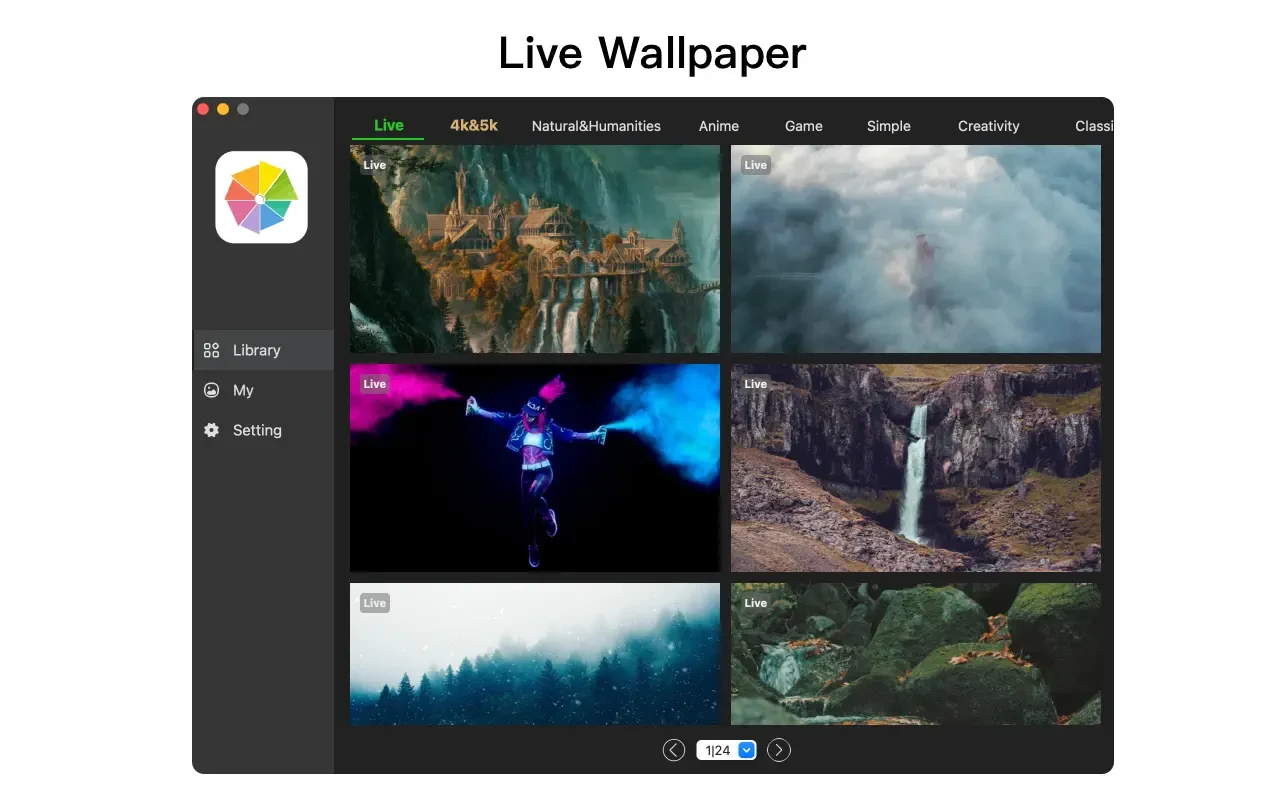Switch to the 4k&5k tab
Viewport: 1280px width, 800px height.
click(x=474, y=125)
